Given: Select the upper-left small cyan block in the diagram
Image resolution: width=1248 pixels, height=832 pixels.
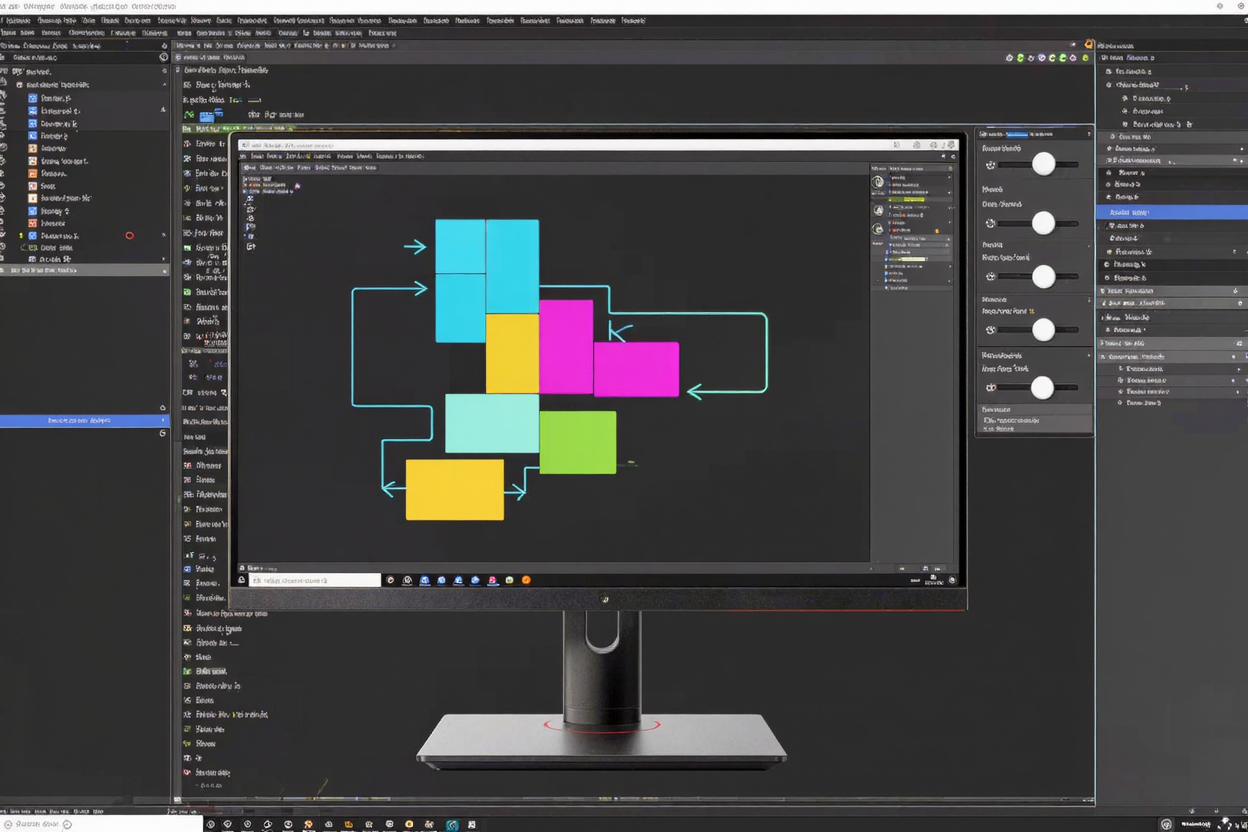Looking at the screenshot, I should 460,246.
